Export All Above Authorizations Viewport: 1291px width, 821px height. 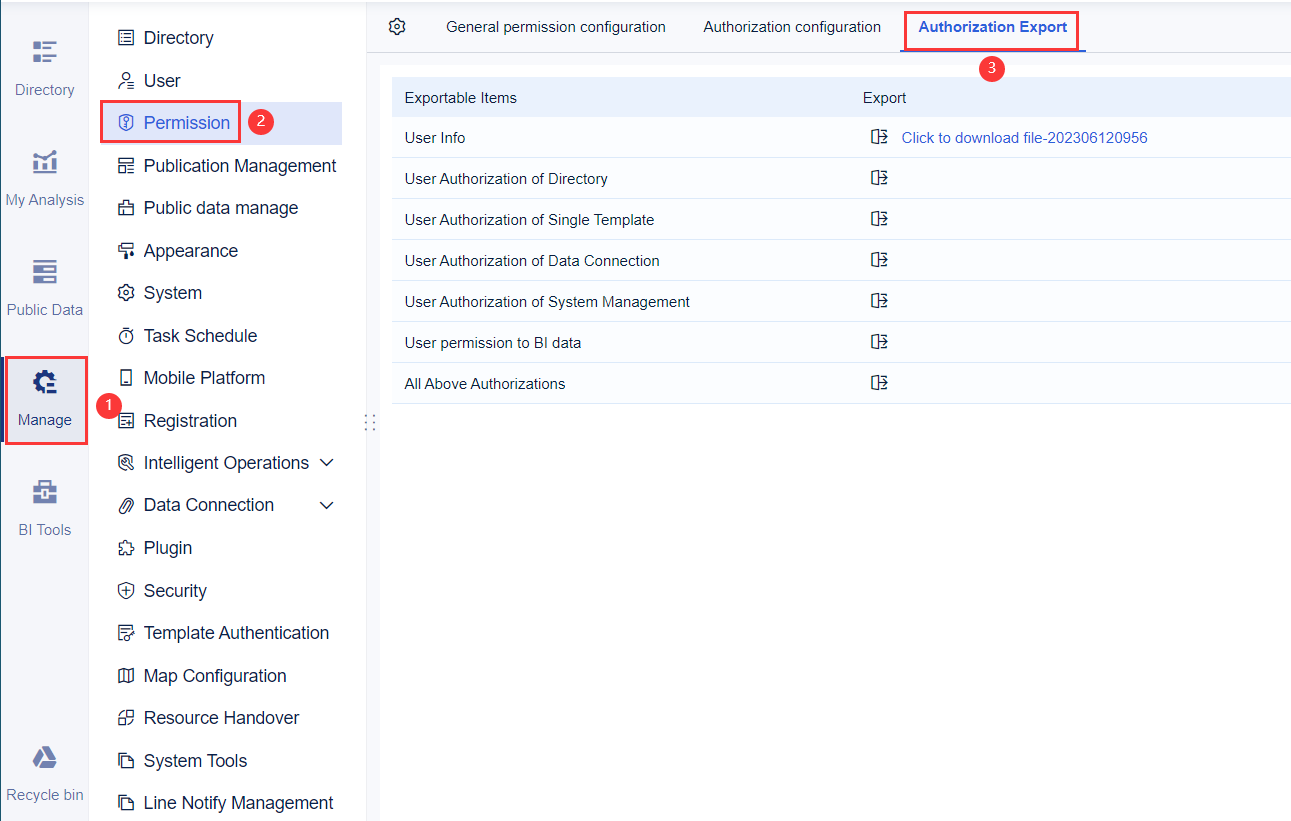coord(879,383)
